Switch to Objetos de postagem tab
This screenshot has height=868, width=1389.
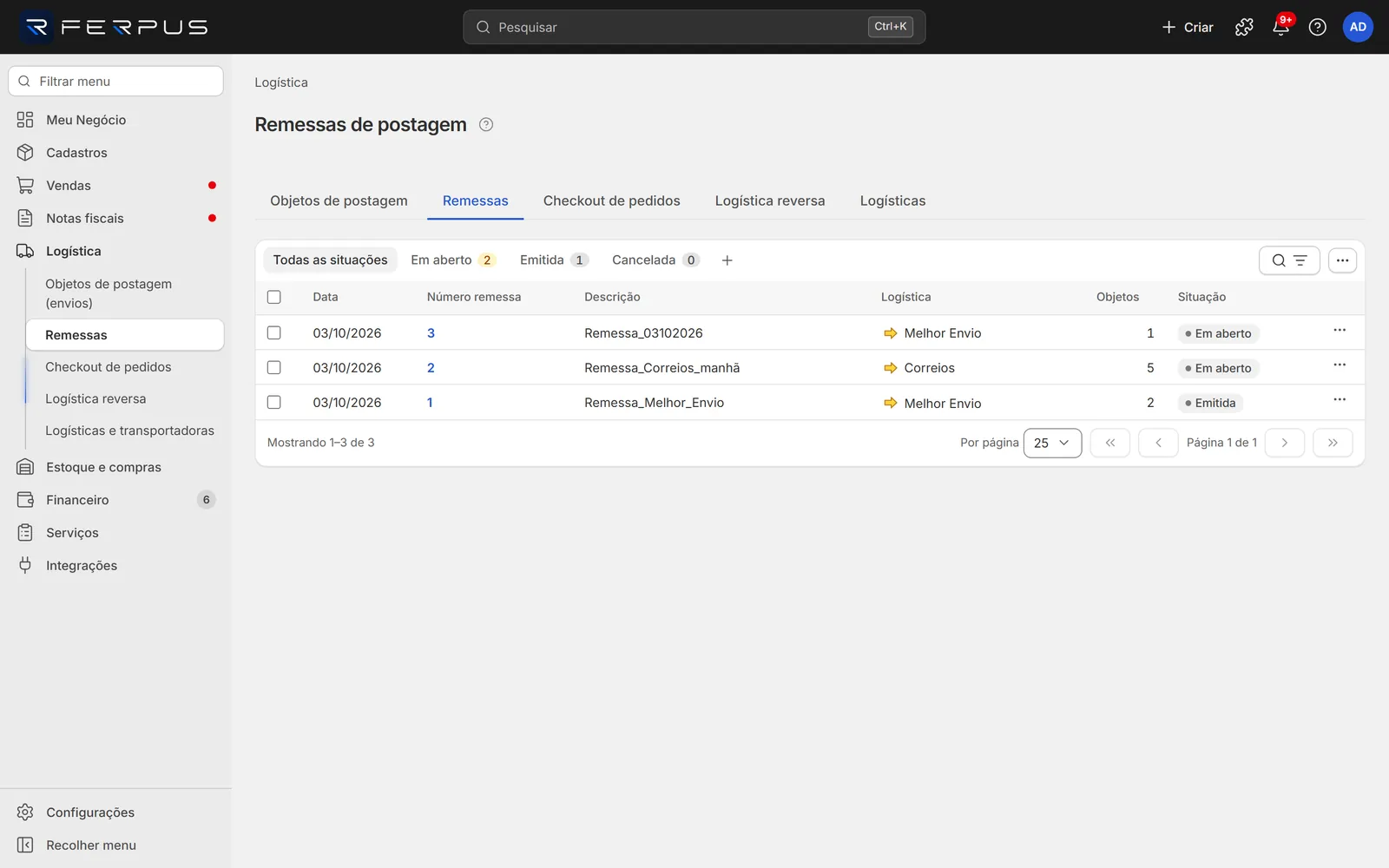click(339, 201)
